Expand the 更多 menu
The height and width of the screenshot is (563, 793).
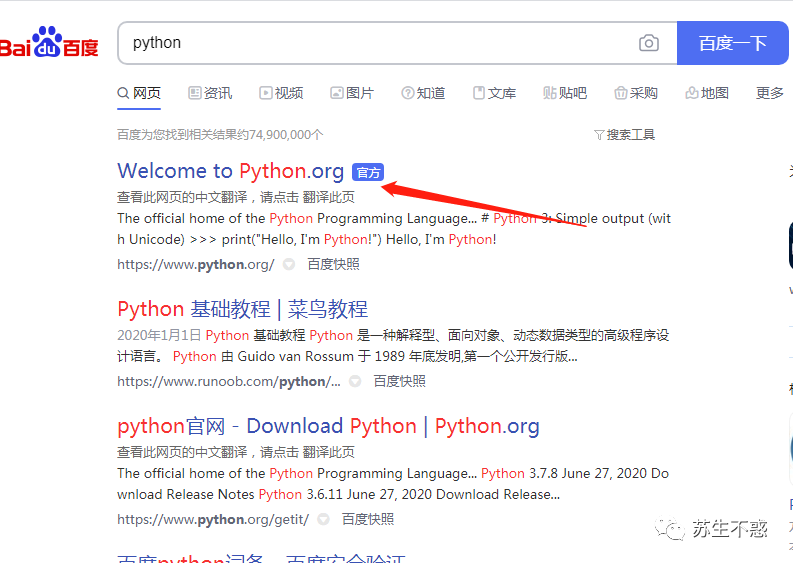769,93
